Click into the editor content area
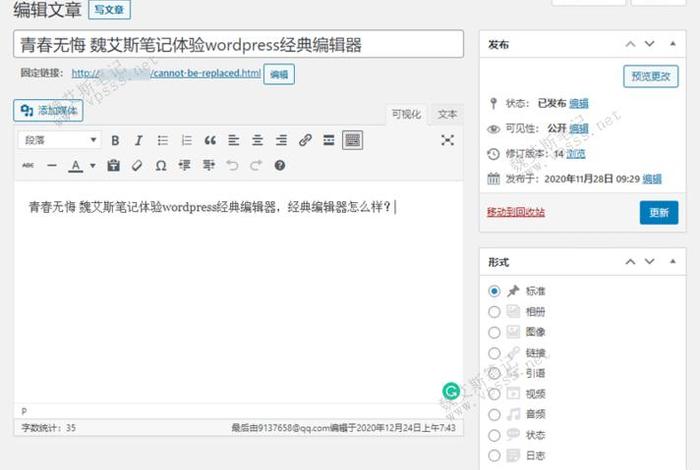 (238, 292)
